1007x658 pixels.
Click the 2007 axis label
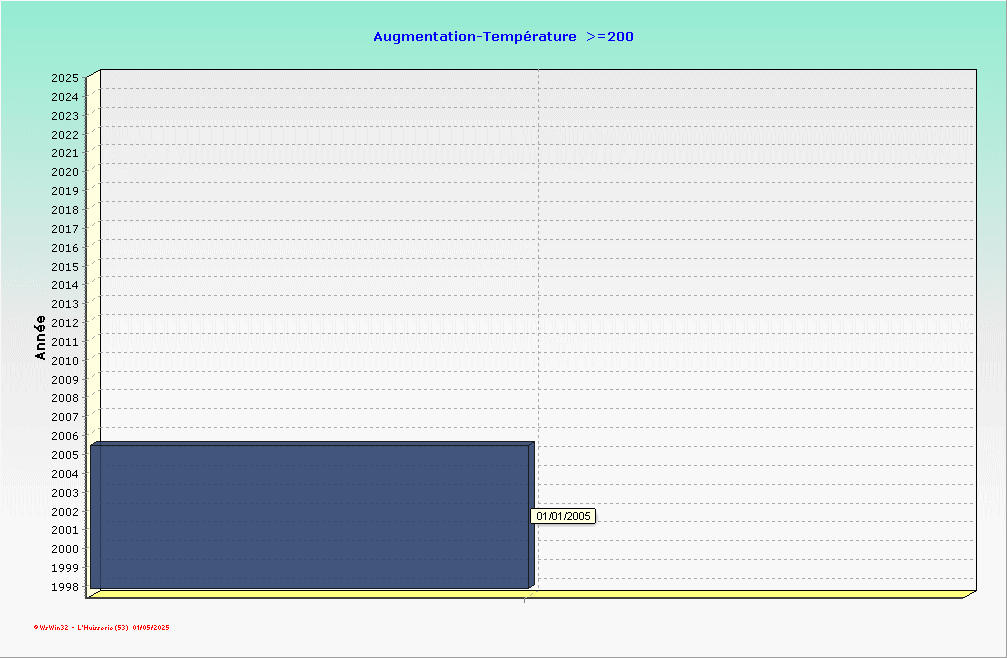tap(65, 417)
